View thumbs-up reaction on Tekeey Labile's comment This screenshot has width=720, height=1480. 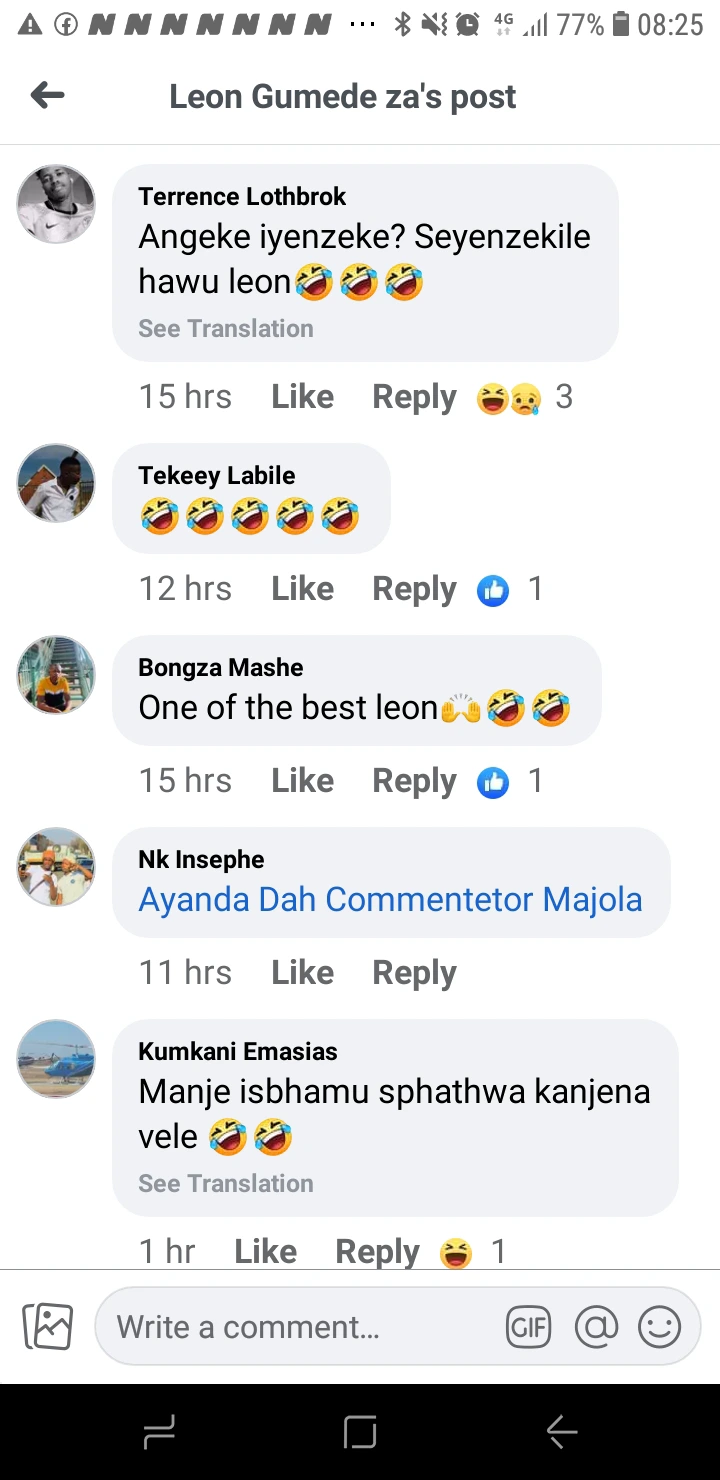tap(493, 590)
